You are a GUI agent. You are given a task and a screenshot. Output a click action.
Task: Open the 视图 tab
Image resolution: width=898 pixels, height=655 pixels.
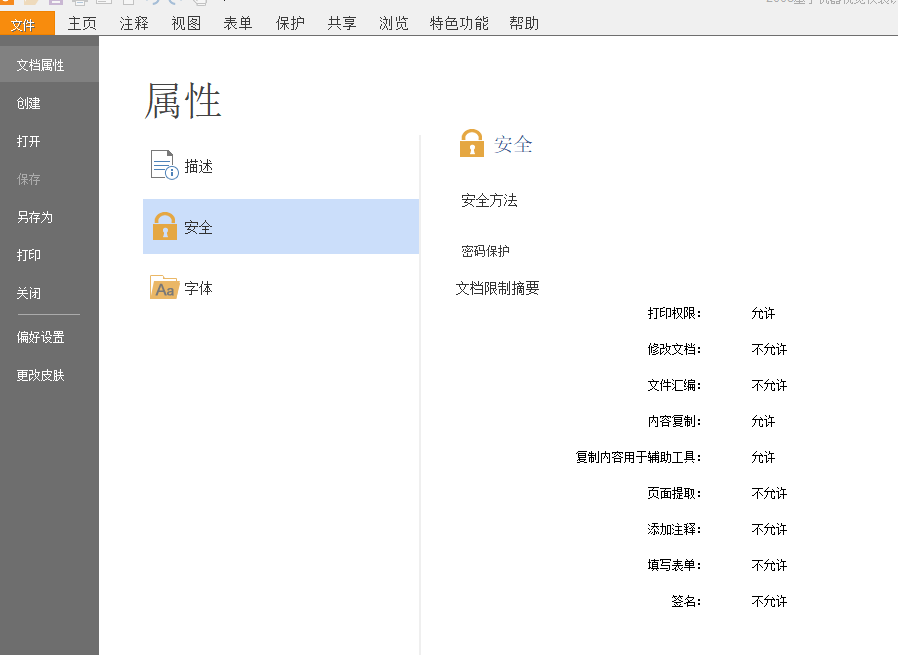(x=186, y=23)
